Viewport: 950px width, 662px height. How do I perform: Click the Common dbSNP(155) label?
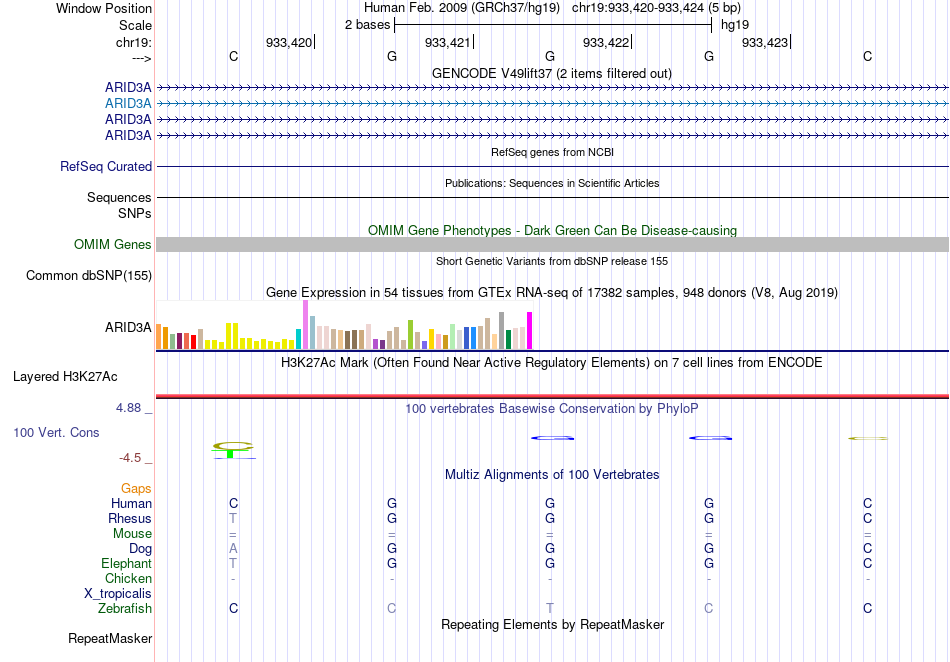click(89, 276)
